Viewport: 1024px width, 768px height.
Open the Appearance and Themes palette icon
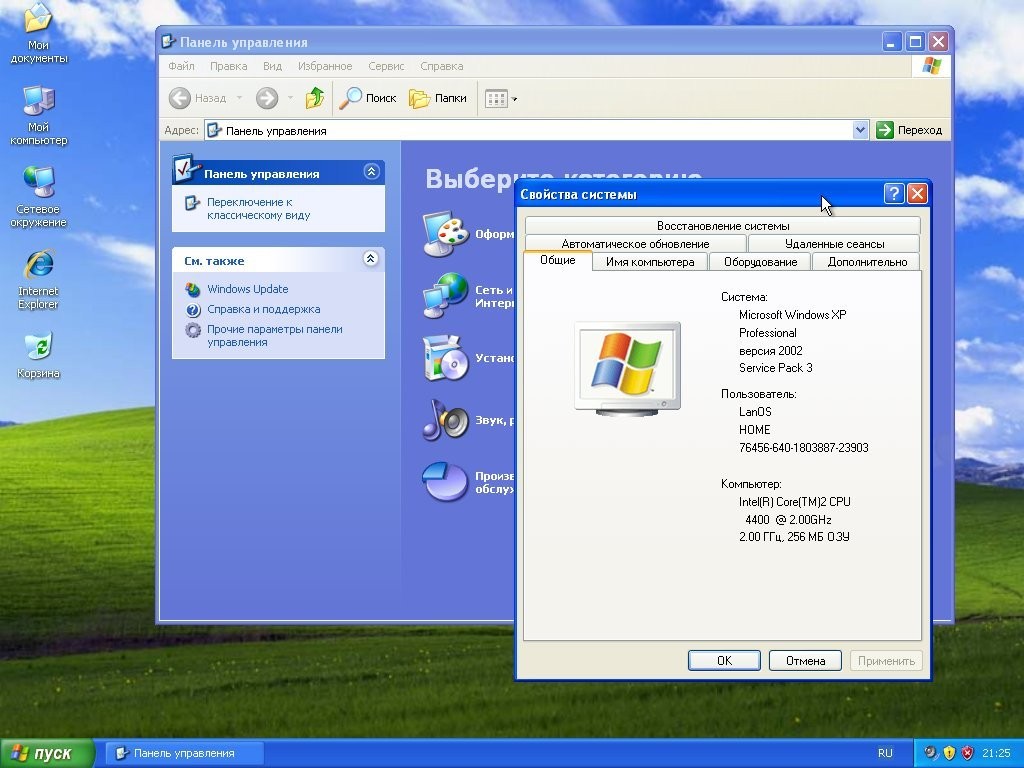click(445, 233)
